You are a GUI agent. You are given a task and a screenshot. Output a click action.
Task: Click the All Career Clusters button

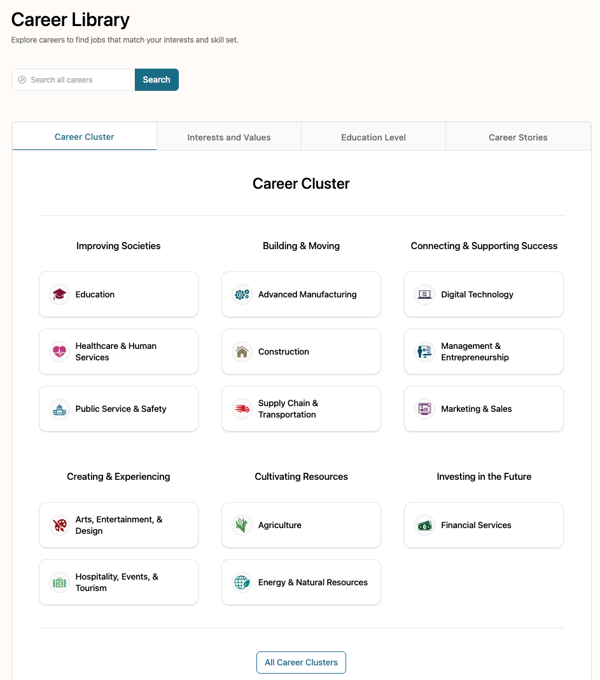[301, 662]
